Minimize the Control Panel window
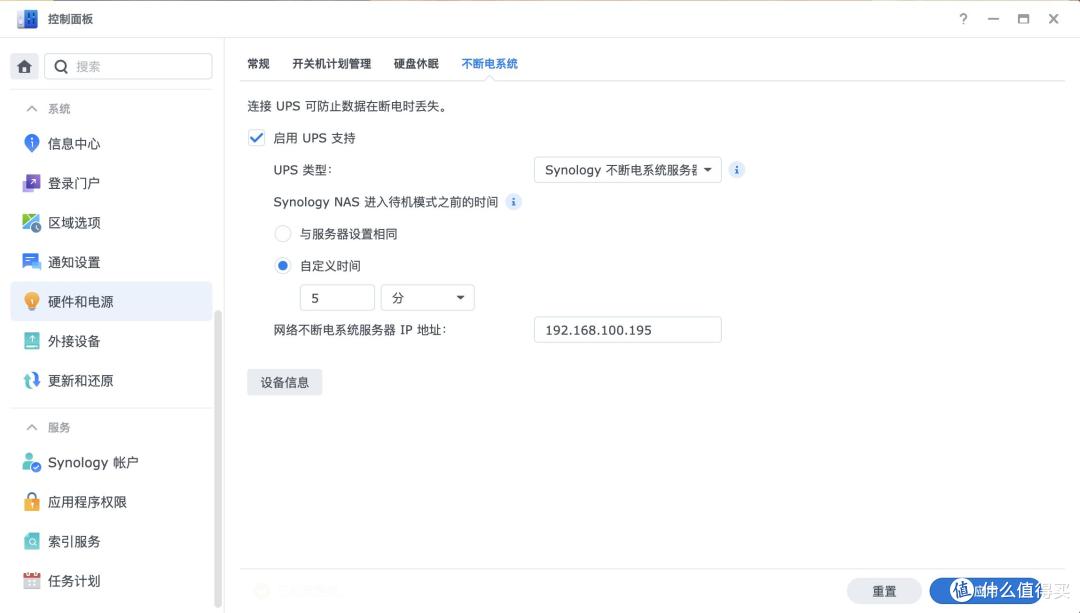 [993, 19]
